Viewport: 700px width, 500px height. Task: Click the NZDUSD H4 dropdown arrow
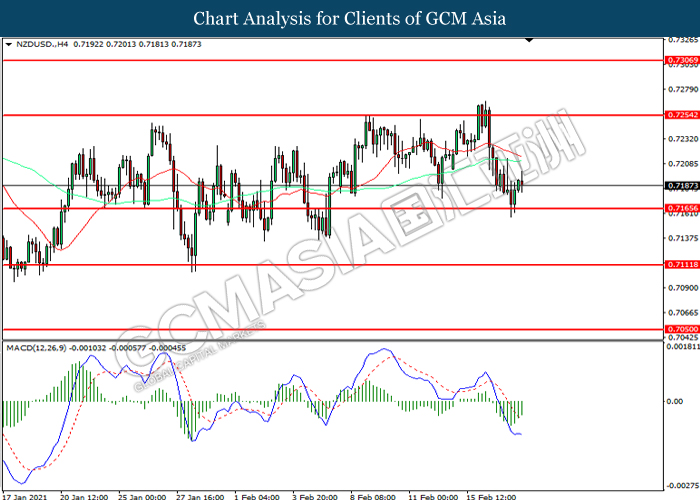pyautogui.click(x=8, y=45)
